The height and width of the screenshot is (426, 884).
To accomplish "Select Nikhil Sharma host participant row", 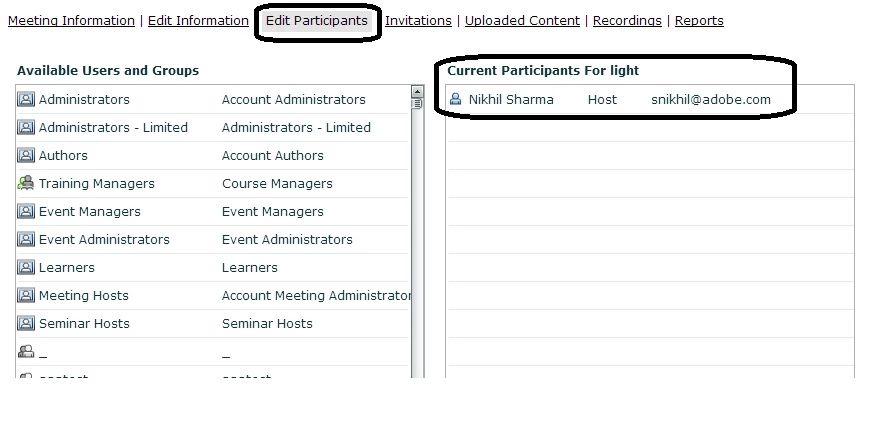I will [x=651, y=100].
